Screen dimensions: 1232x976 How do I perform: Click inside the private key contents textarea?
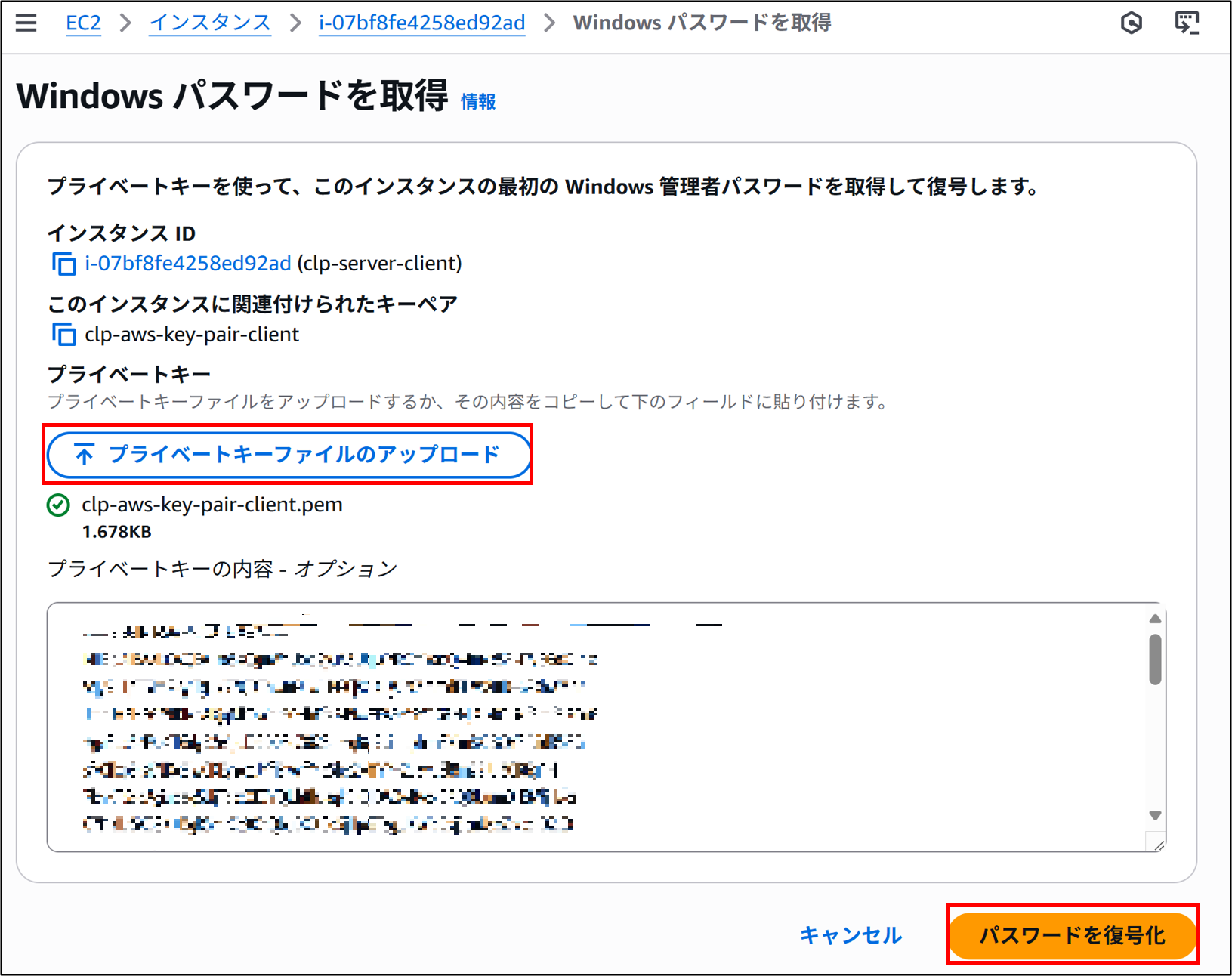point(589,725)
